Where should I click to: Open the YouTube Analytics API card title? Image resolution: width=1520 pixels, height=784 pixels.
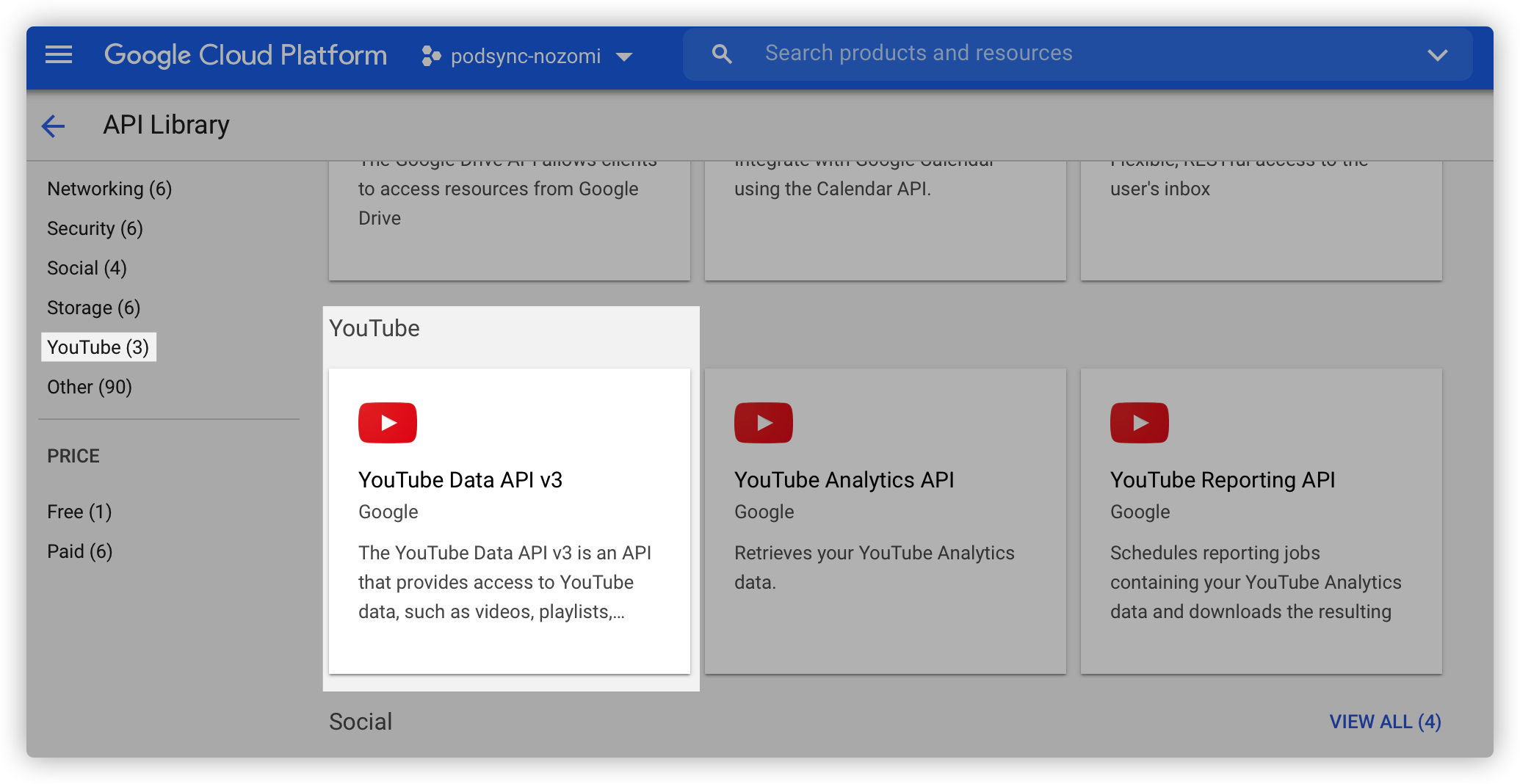844,479
